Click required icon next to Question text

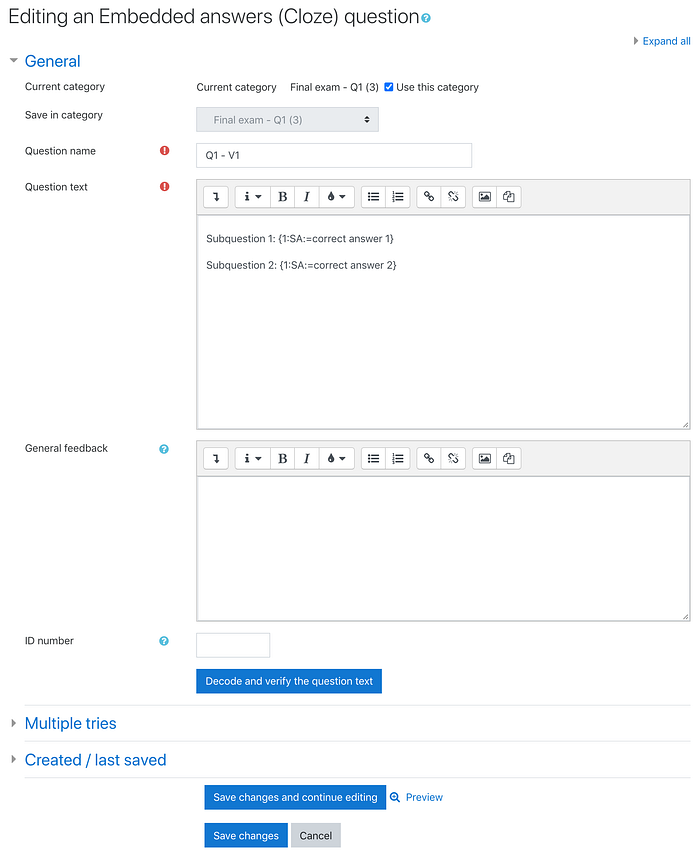coord(164,187)
